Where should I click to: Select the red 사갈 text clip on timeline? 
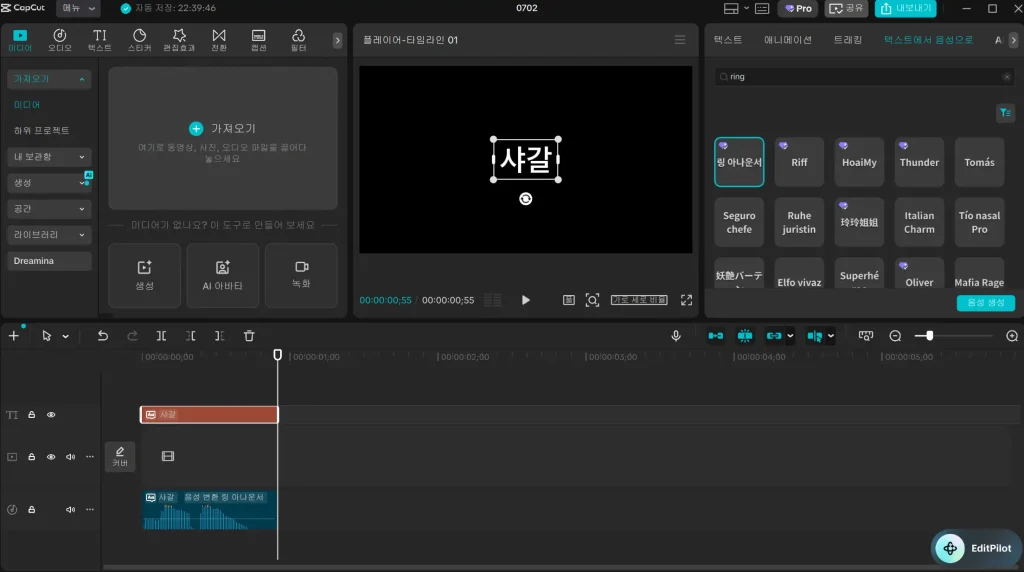pos(209,415)
